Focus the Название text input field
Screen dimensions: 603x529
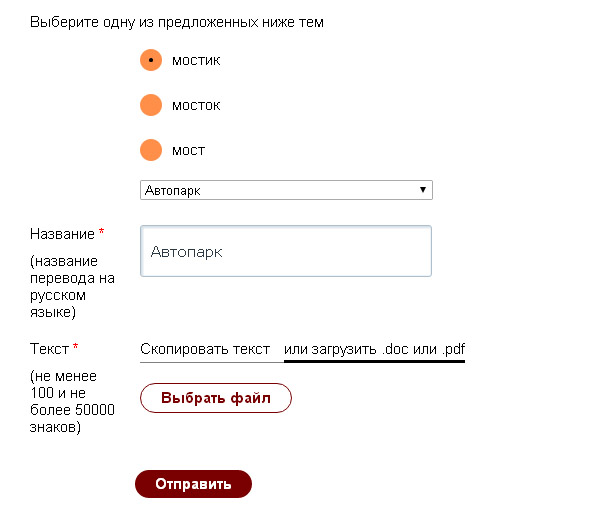click(x=286, y=251)
